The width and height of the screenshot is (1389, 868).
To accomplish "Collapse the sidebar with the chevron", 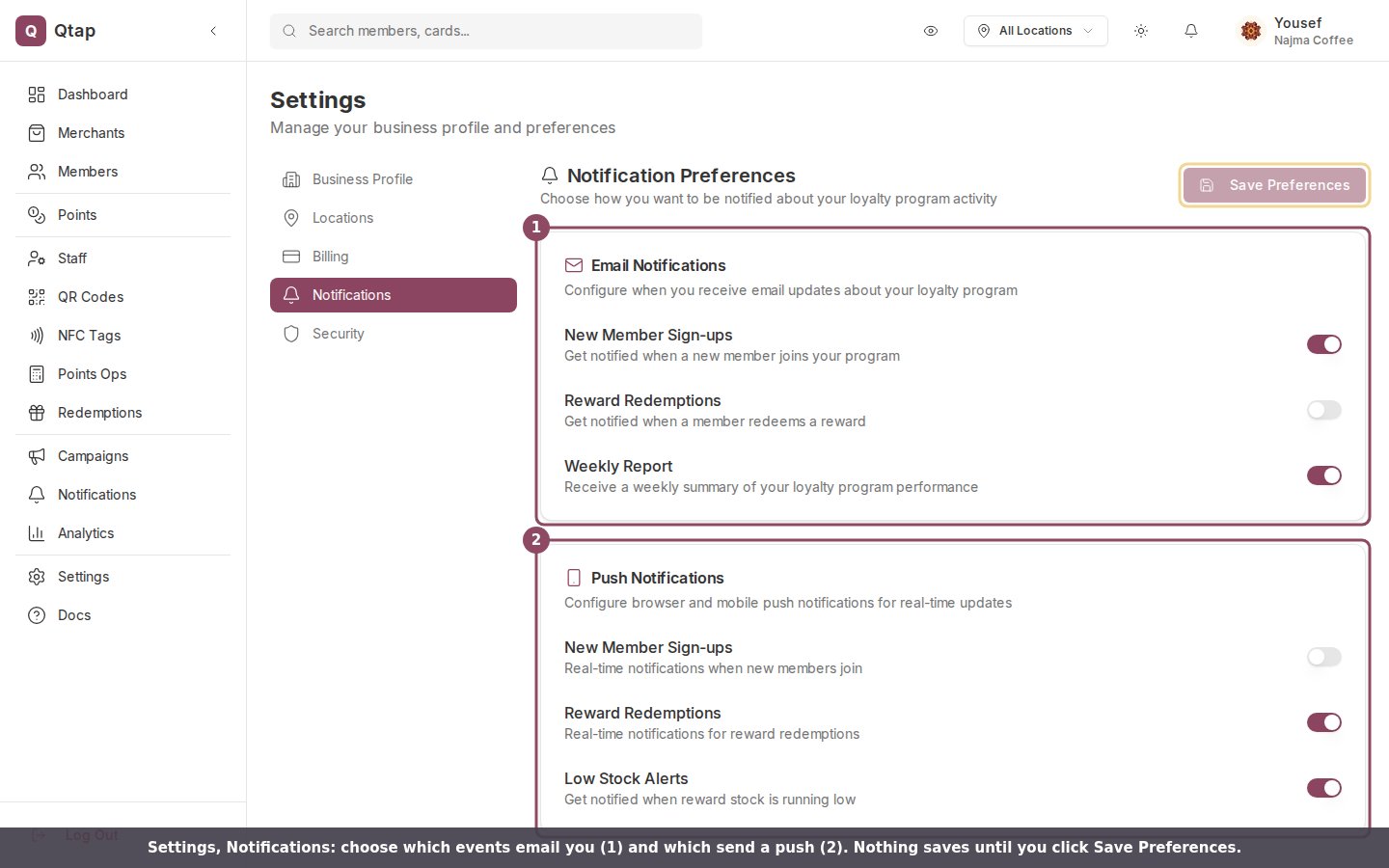I will [x=213, y=31].
